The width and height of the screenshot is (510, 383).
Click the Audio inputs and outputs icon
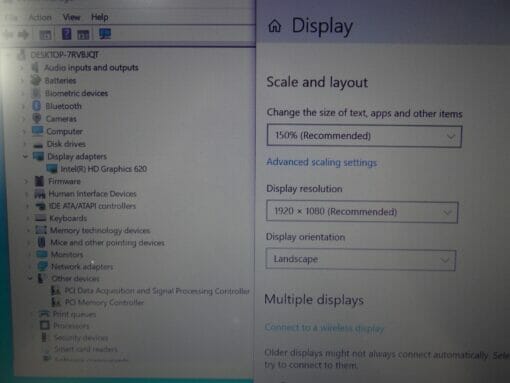click(x=35, y=68)
